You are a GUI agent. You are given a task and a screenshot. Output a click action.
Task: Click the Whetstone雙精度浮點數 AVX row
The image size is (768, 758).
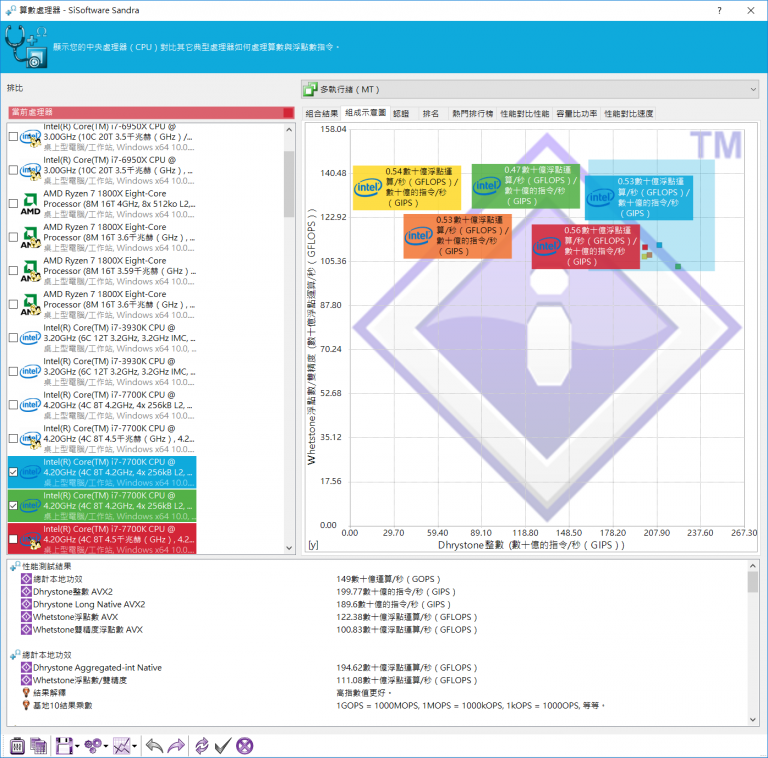point(88,630)
